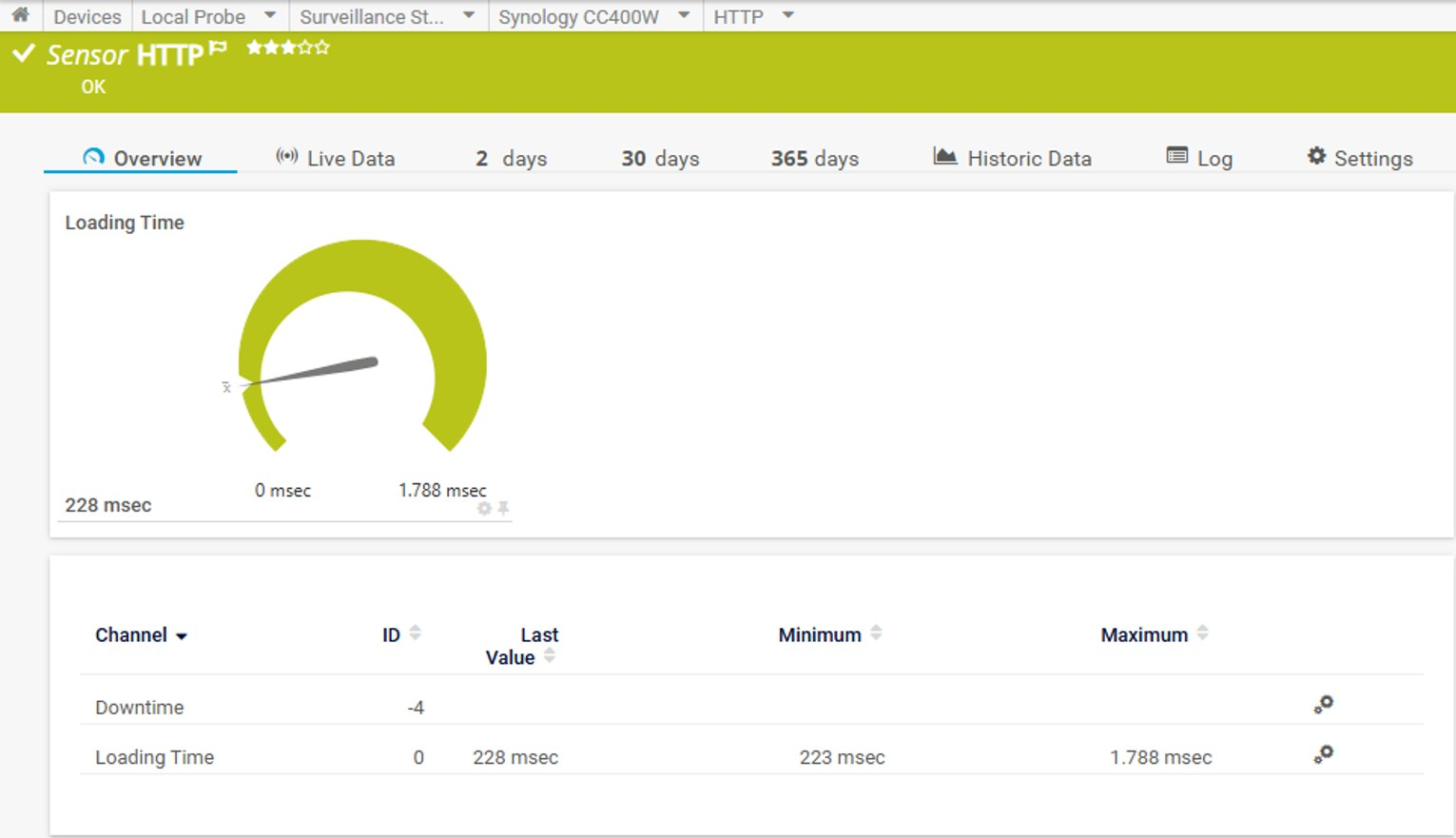1456x838 pixels.
Task: Open gauge settings gear icon
Action: click(484, 509)
